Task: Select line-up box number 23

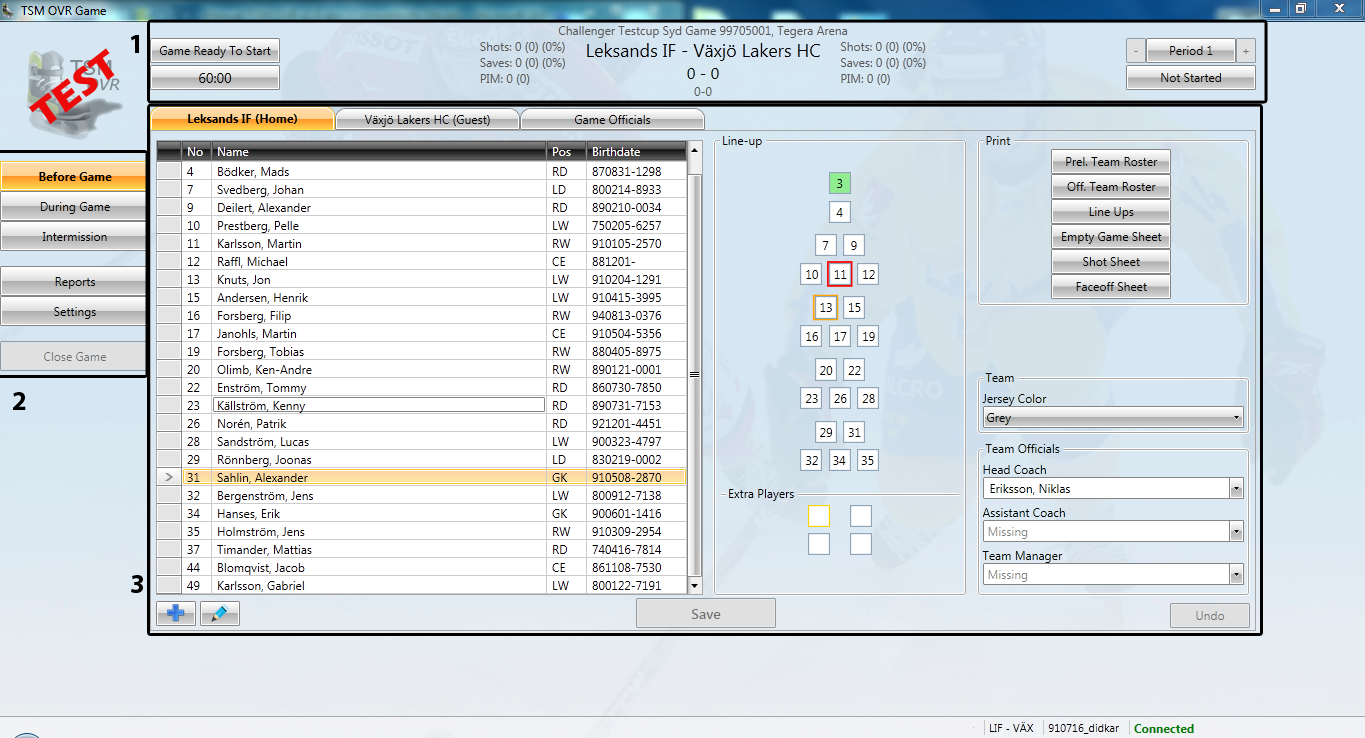Action: (811, 398)
